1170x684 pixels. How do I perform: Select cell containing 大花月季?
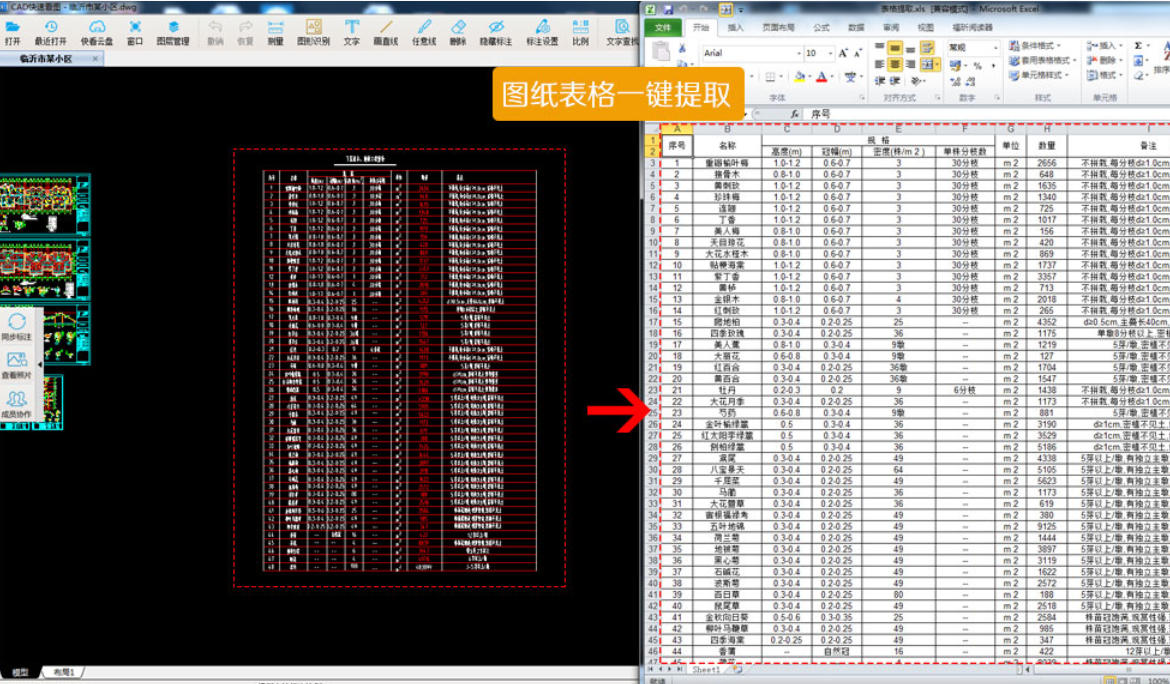click(x=727, y=401)
